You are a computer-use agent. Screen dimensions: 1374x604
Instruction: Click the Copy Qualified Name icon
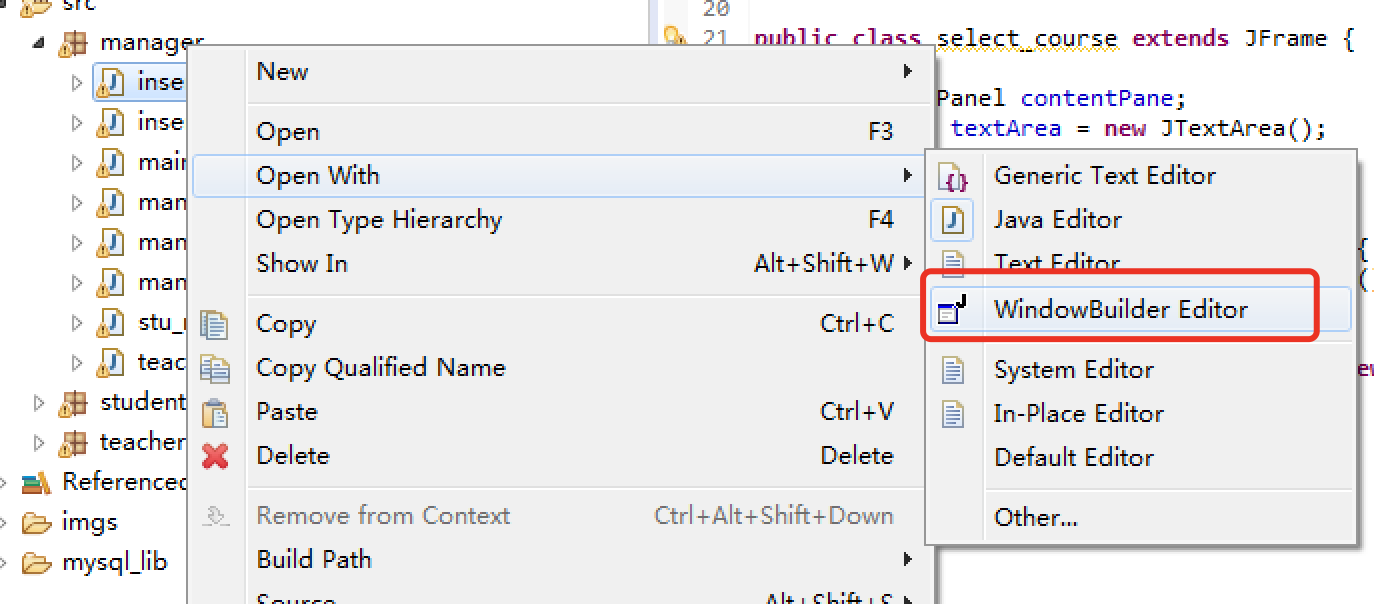point(215,368)
